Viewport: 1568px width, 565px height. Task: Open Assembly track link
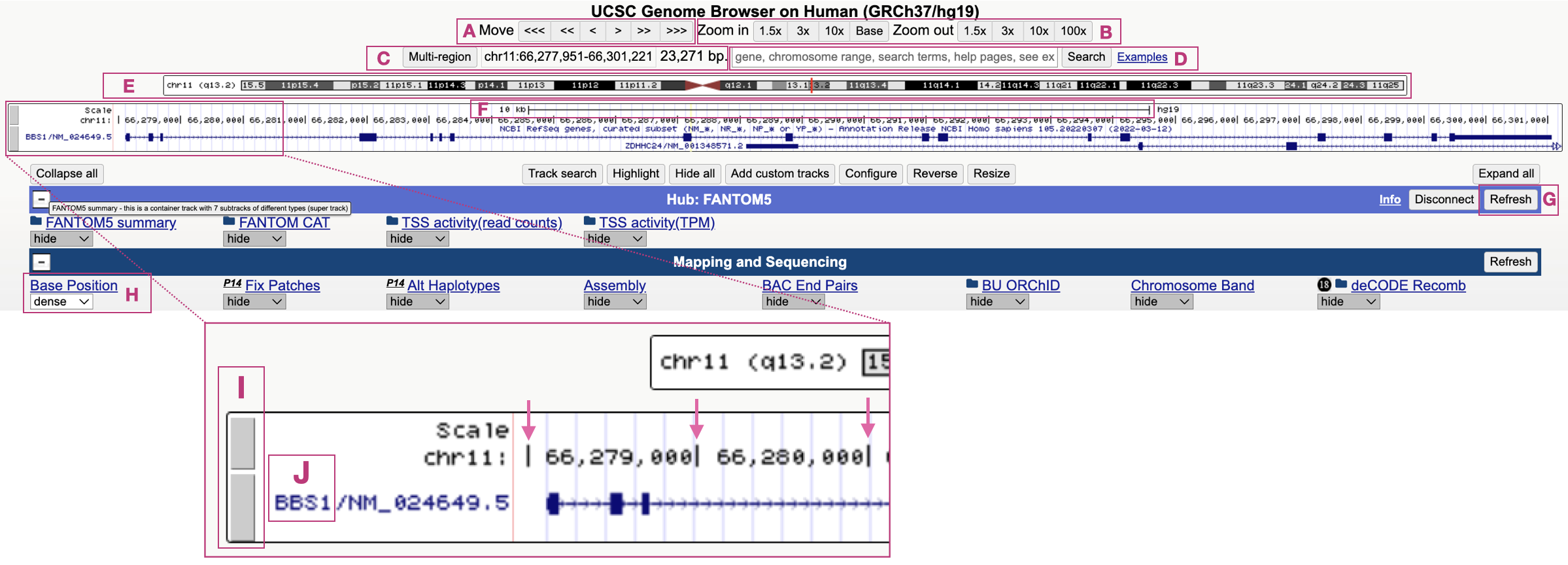click(615, 286)
